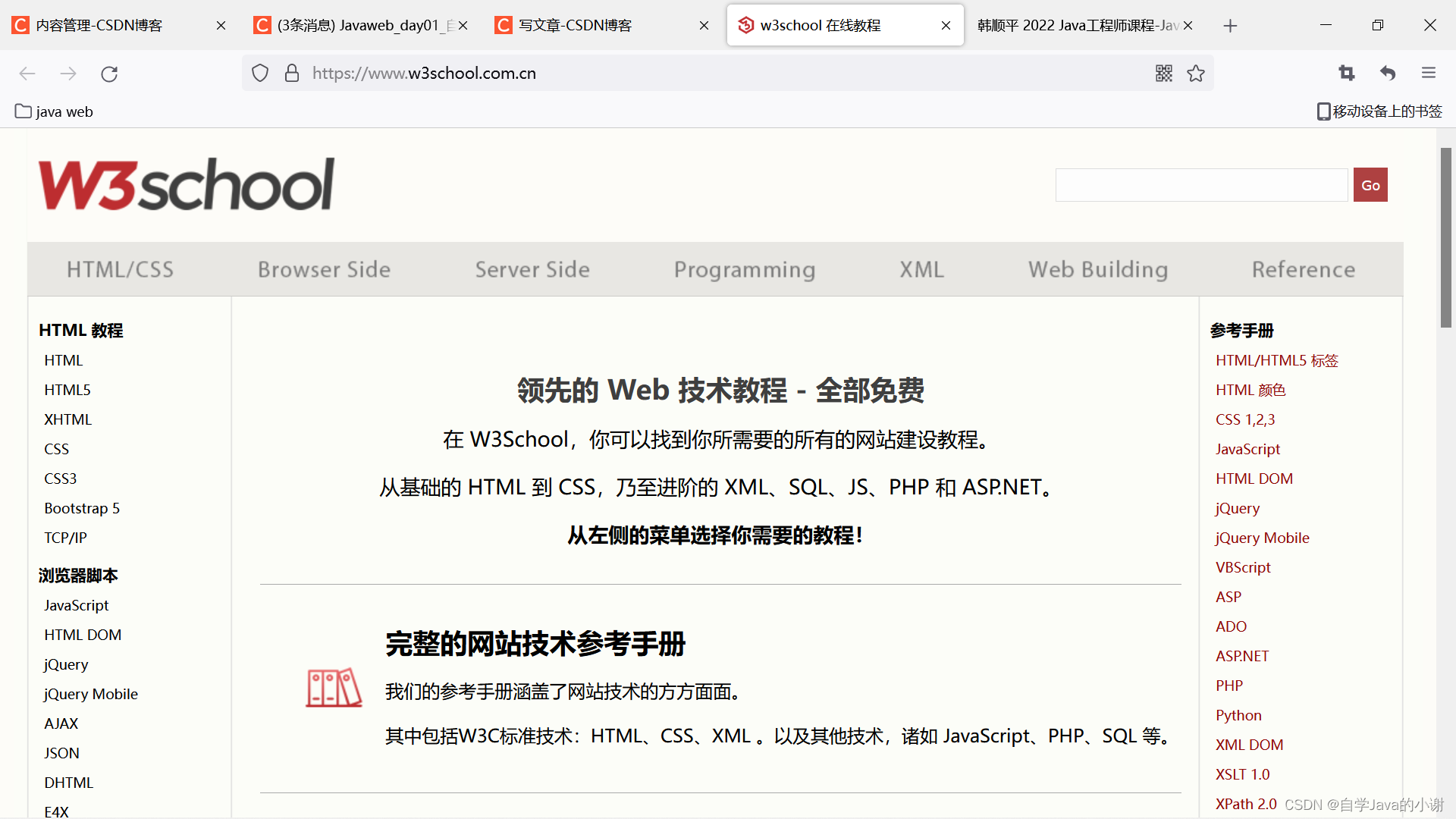The image size is (1456, 819).
Task: Open the DHTML tutorial link
Action: [68, 783]
